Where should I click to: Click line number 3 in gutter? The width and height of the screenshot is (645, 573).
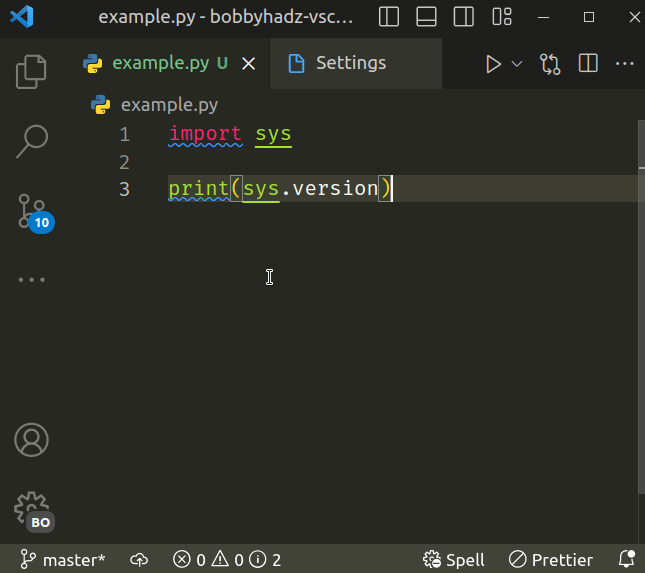click(124, 189)
